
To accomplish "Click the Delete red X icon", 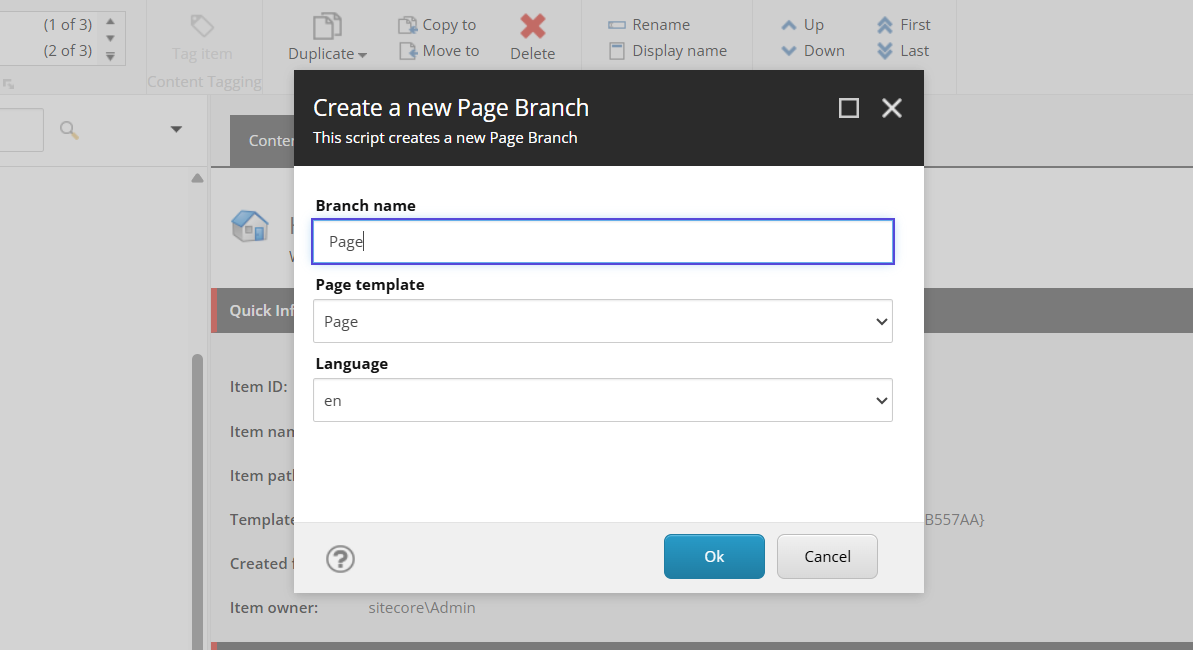I will point(532,28).
